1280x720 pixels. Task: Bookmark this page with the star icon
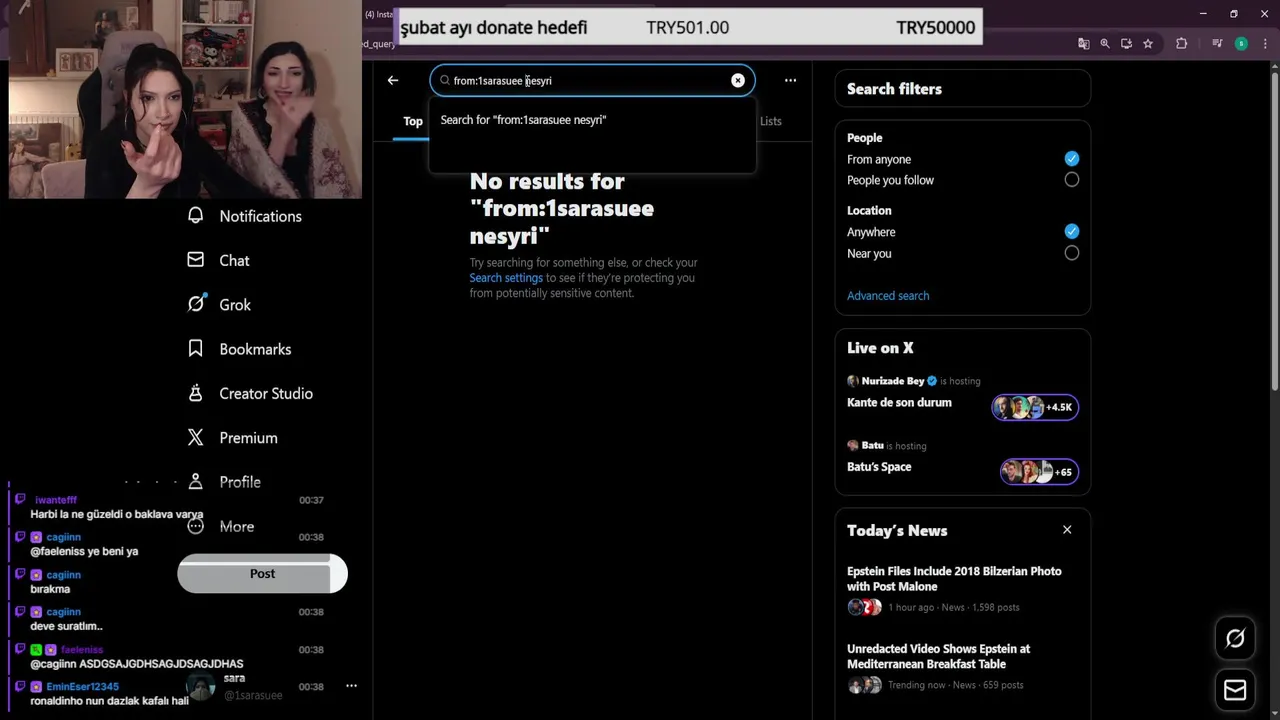[1148, 44]
